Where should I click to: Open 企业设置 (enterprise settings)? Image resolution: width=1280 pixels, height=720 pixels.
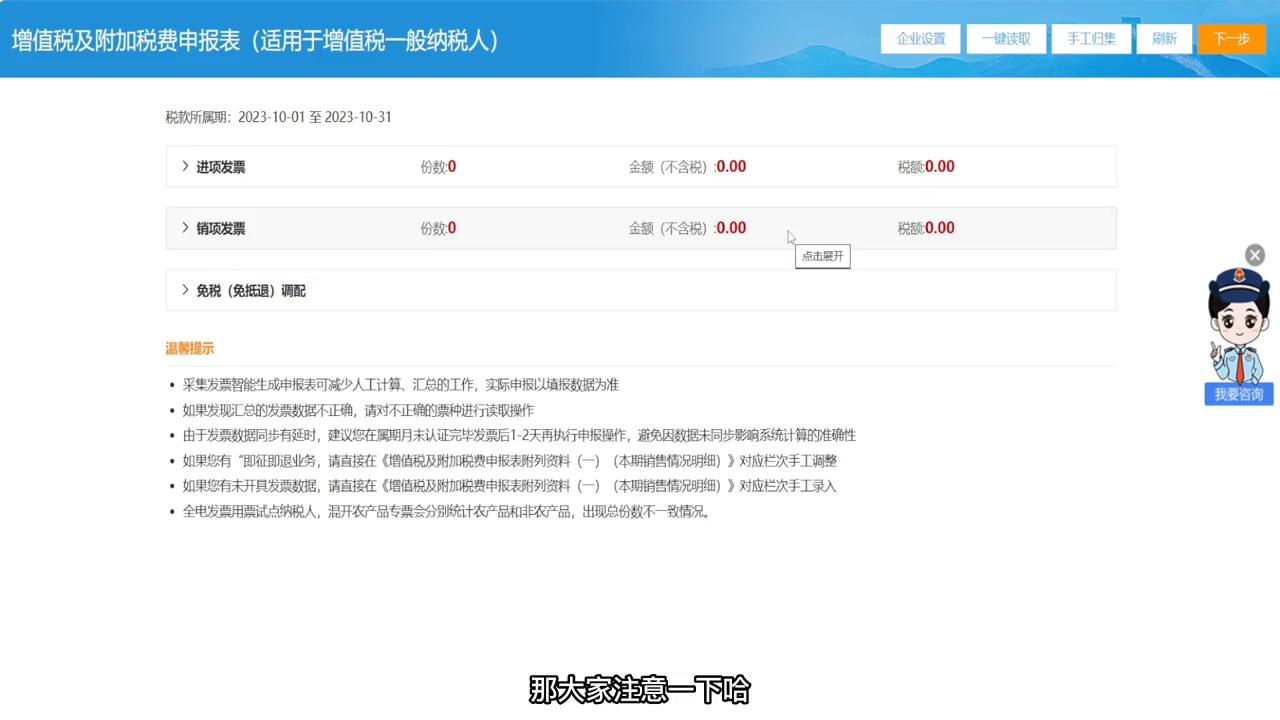click(919, 38)
